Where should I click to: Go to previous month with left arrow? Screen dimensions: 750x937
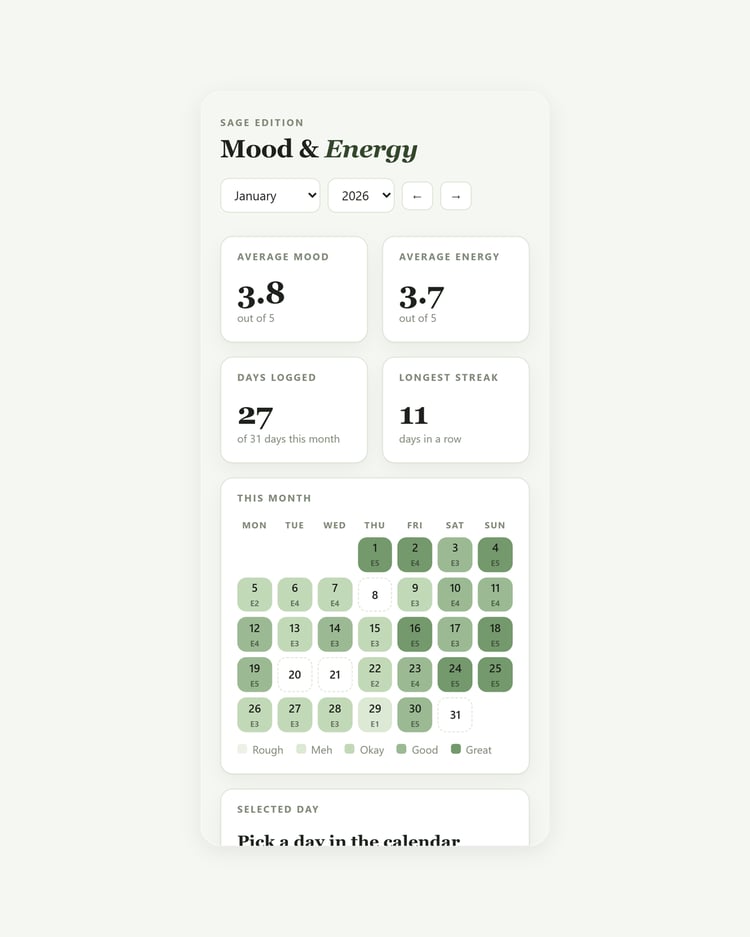[x=417, y=196]
